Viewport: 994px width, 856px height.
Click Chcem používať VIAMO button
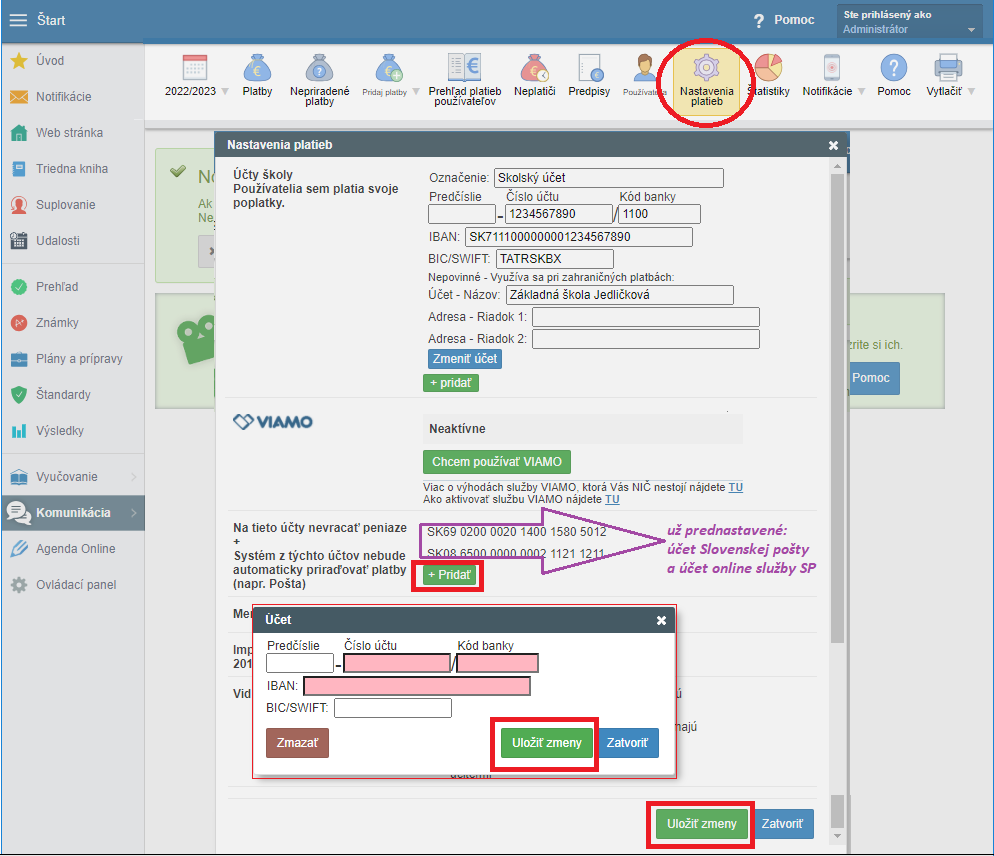tap(497, 462)
